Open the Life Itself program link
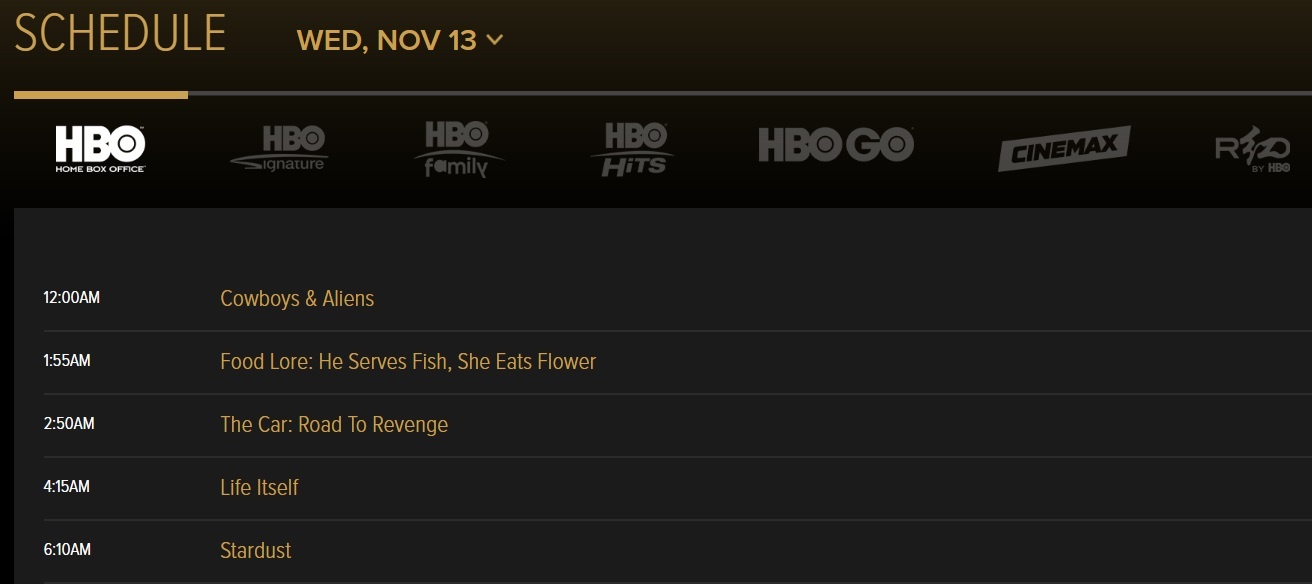The image size is (1312, 584). pyautogui.click(x=259, y=488)
